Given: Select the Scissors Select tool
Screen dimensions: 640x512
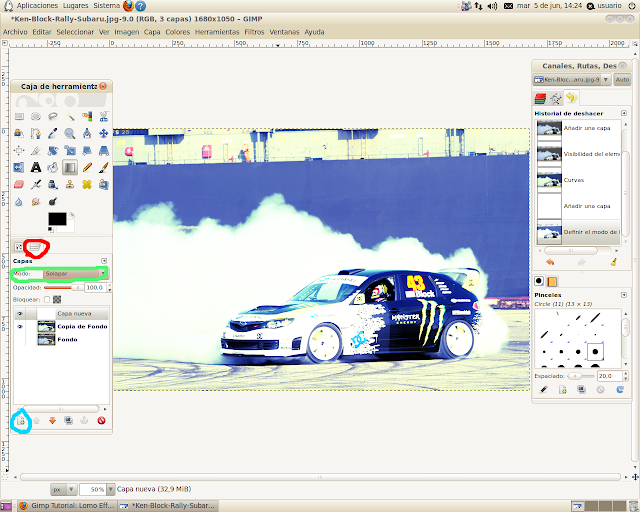Looking at the screenshot, I should (x=104, y=117).
